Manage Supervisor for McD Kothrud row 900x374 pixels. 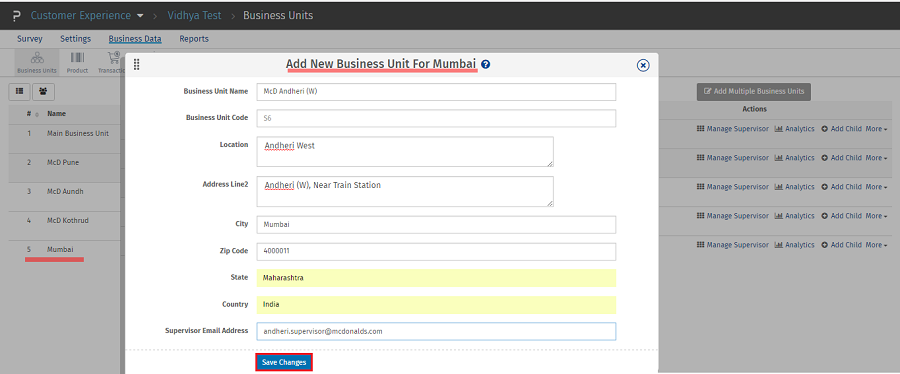click(732, 216)
